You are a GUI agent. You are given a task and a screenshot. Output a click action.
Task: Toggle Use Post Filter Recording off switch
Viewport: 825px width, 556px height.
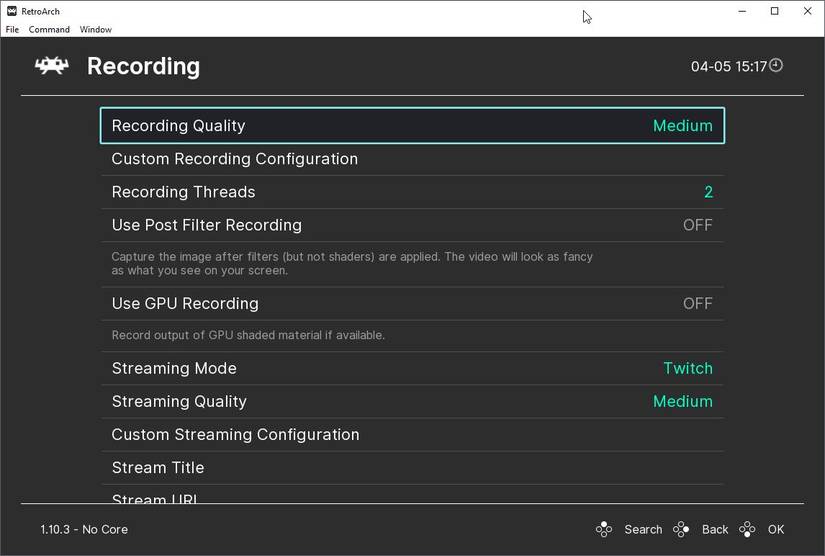697,225
